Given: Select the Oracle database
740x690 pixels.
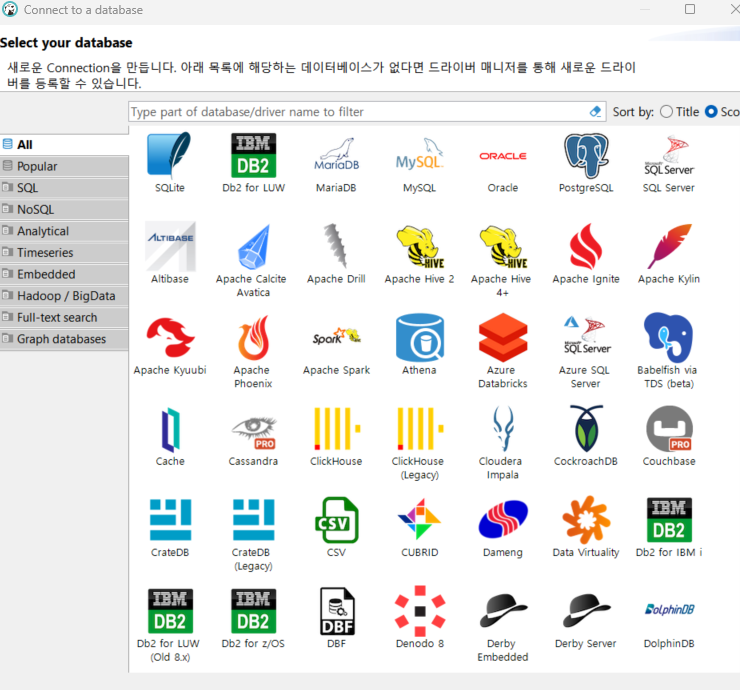Looking at the screenshot, I should (x=503, y=156).
